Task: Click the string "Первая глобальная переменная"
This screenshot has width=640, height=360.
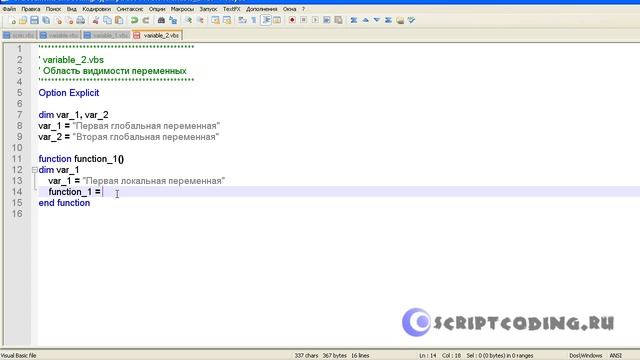Action: point(146,126)
